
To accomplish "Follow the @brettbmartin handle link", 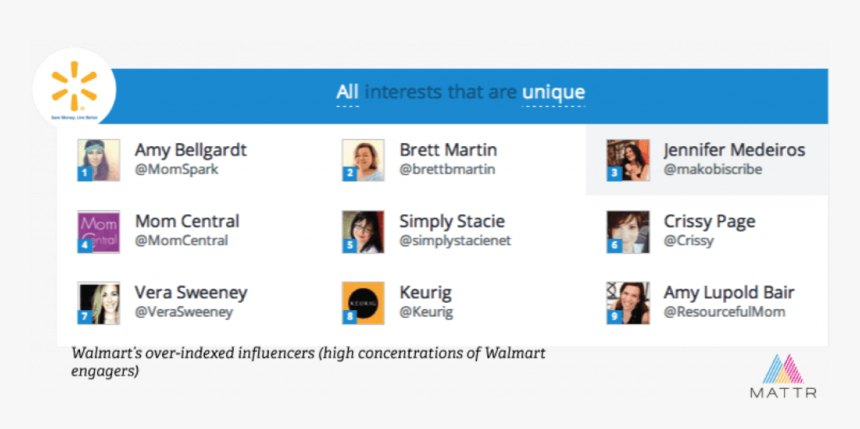I will pyautogui.click(x=447, y=170).
